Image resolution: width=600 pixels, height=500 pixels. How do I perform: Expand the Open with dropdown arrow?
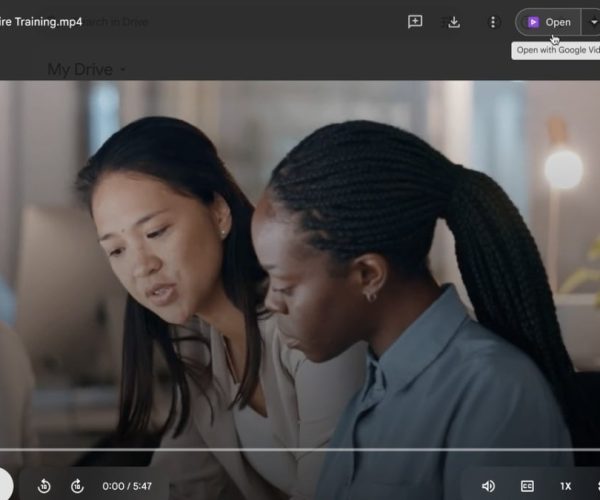593,22
